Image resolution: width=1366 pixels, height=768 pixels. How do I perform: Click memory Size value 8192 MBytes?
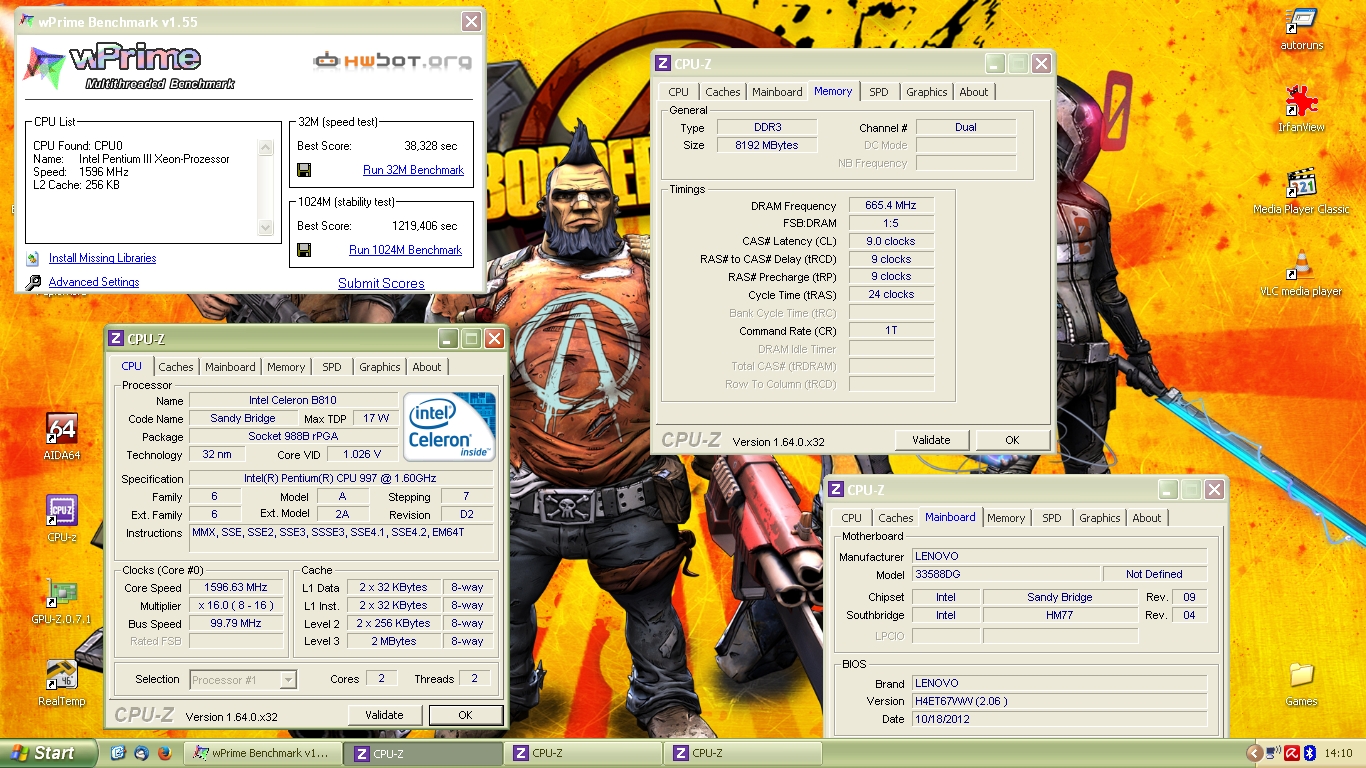[768, 145]
